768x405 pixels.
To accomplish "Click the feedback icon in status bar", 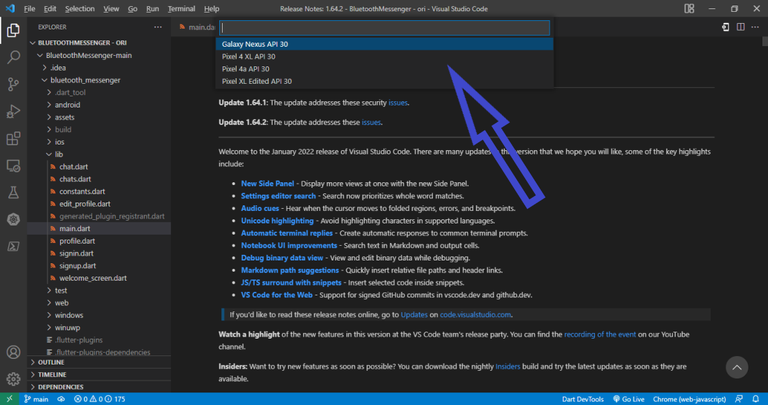I will [x=739, y=399].
